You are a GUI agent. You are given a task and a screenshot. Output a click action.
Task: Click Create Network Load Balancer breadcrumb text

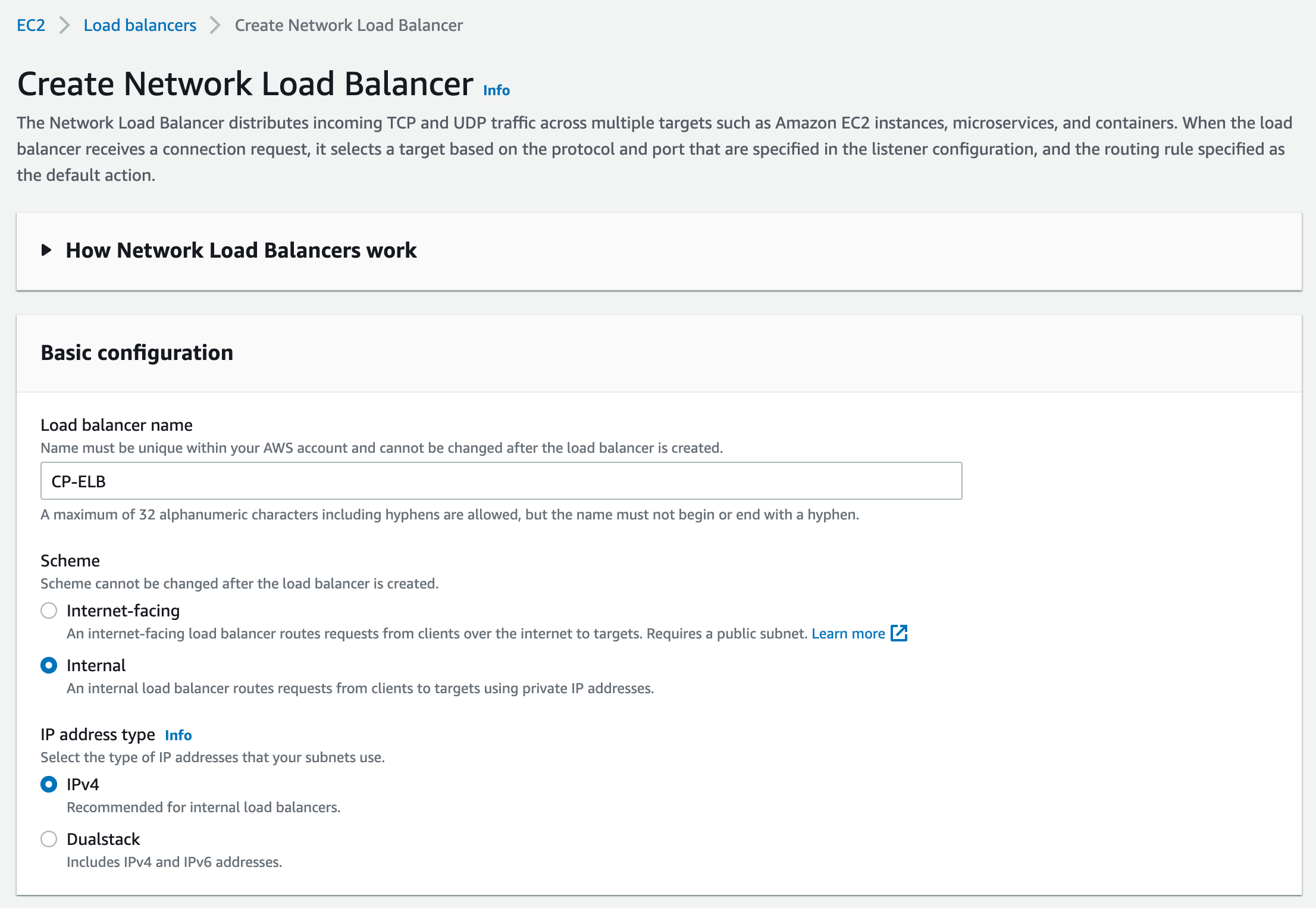[x=349, y=26]
